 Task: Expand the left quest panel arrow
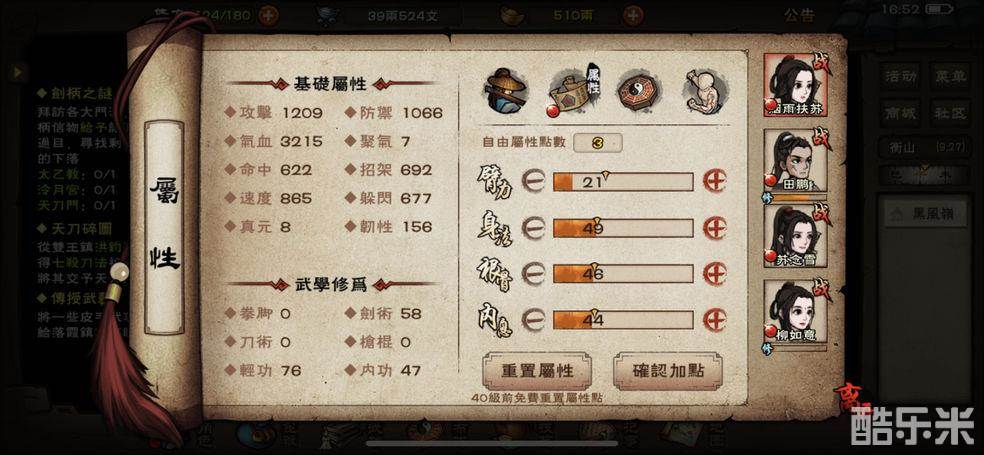tap(18, 72)
